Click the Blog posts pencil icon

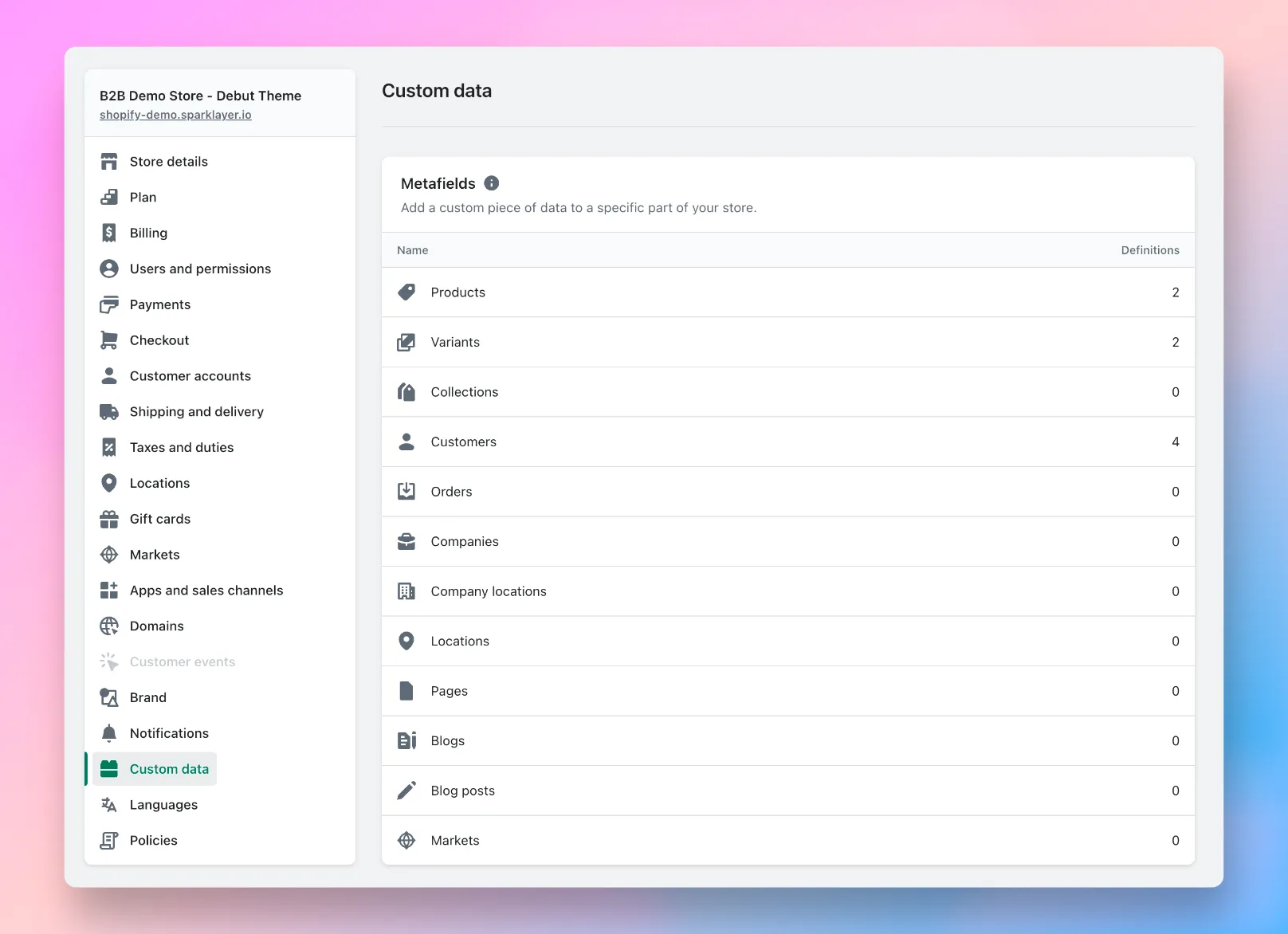[x=406, y=791]
